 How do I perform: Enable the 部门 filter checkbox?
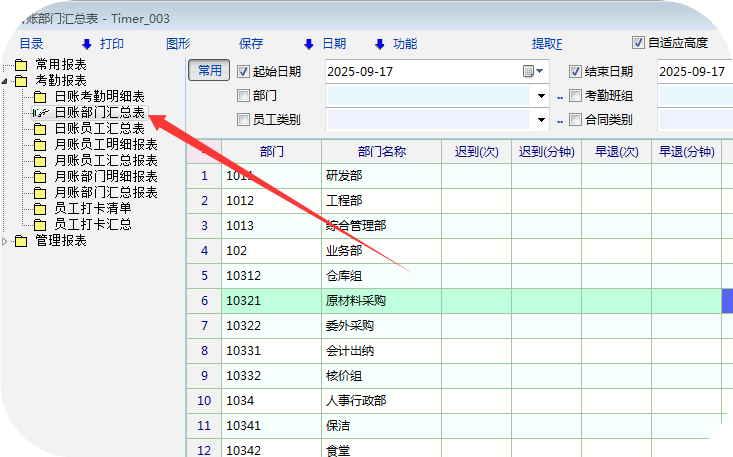243,96
